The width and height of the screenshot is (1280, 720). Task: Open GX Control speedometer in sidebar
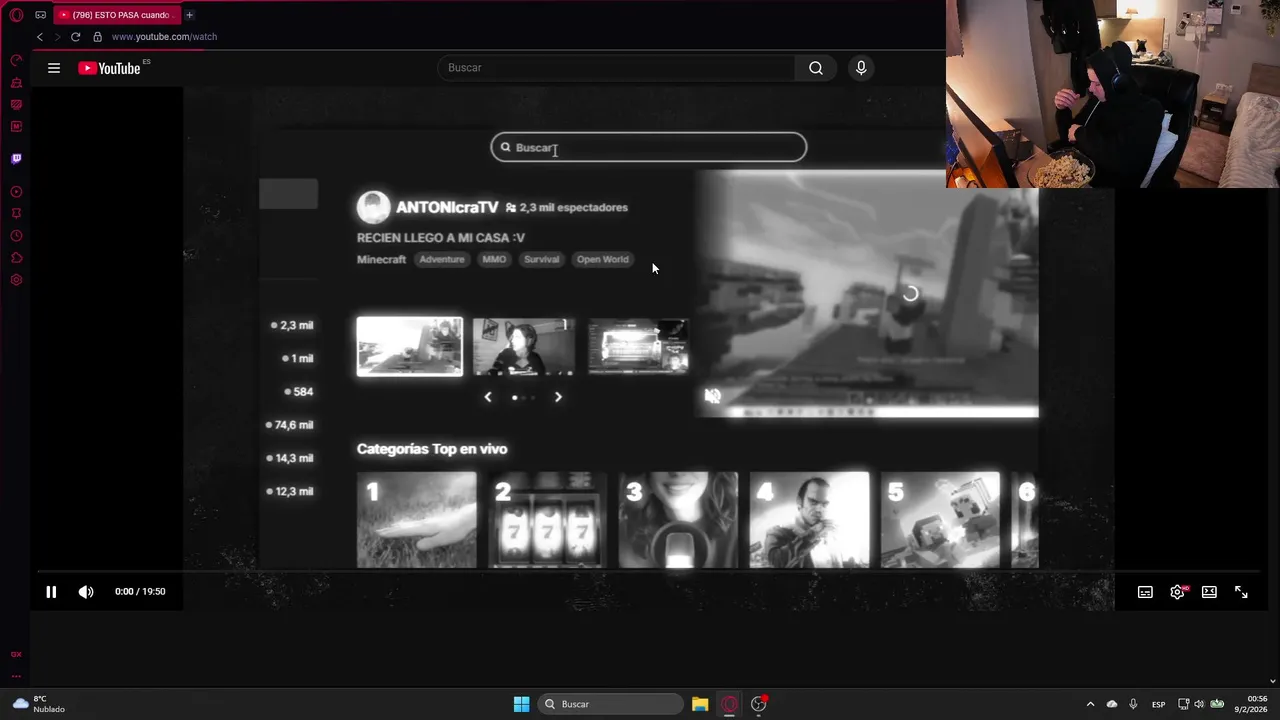point(16,61)
